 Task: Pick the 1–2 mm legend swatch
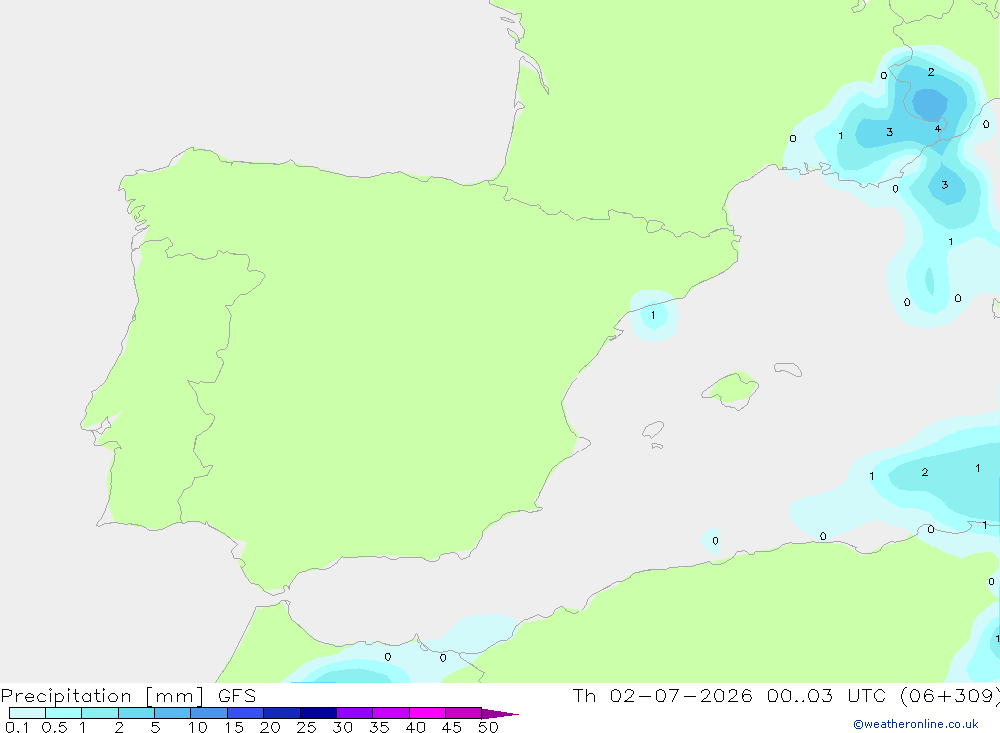pyautogui.click(x=99, y=713)
